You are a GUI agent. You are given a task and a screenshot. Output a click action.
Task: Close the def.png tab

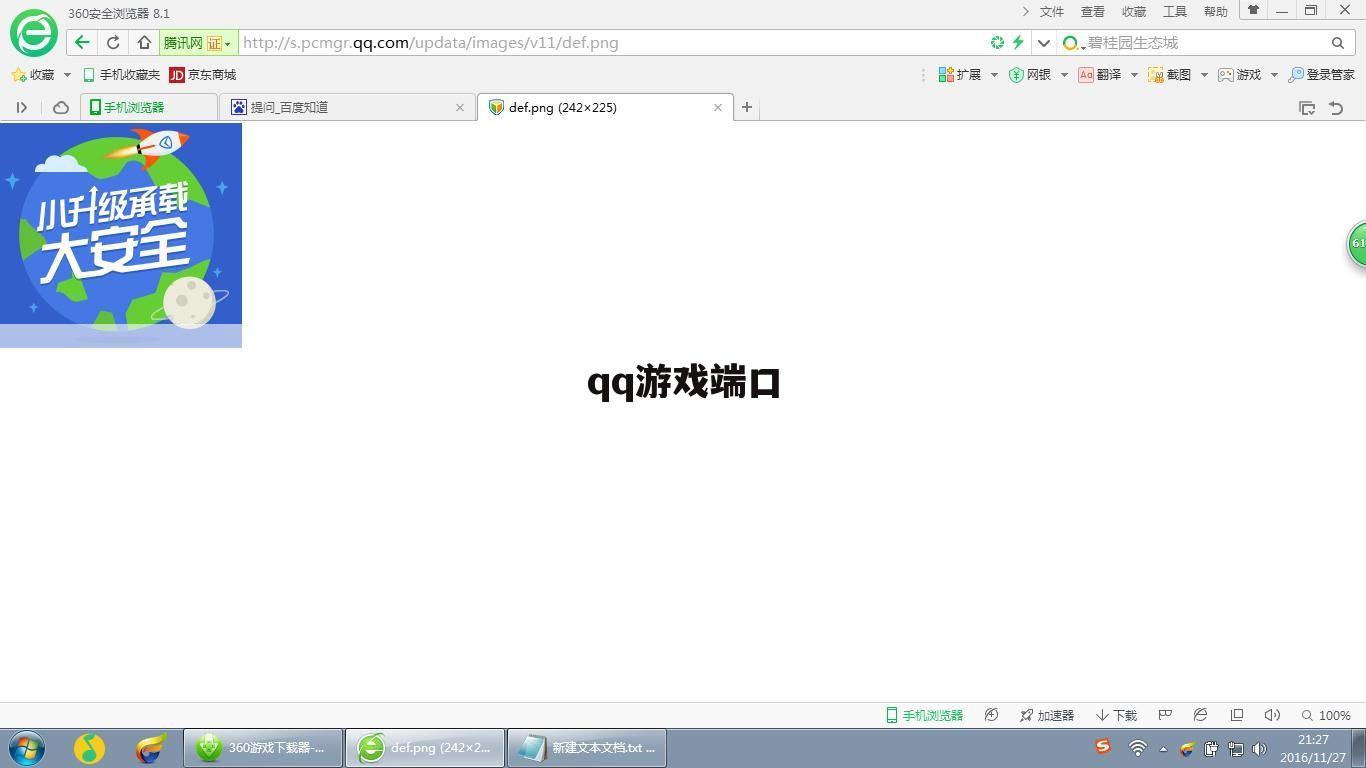pyautogui.click(x=717, y=107)
